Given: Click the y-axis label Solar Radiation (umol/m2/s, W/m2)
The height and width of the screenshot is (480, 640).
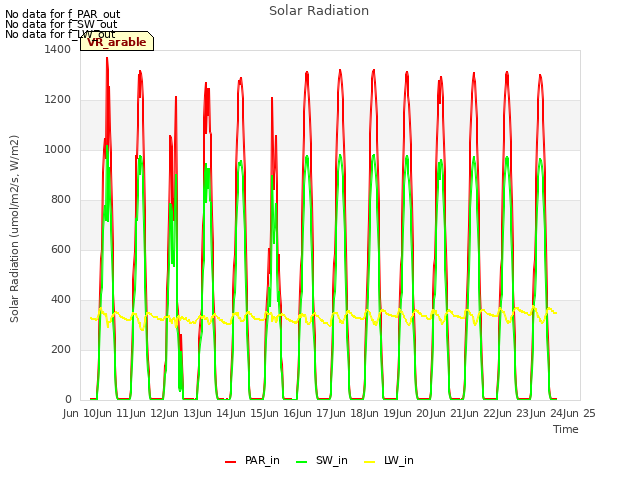Looking at the screenshot, I should click(14, 229).
